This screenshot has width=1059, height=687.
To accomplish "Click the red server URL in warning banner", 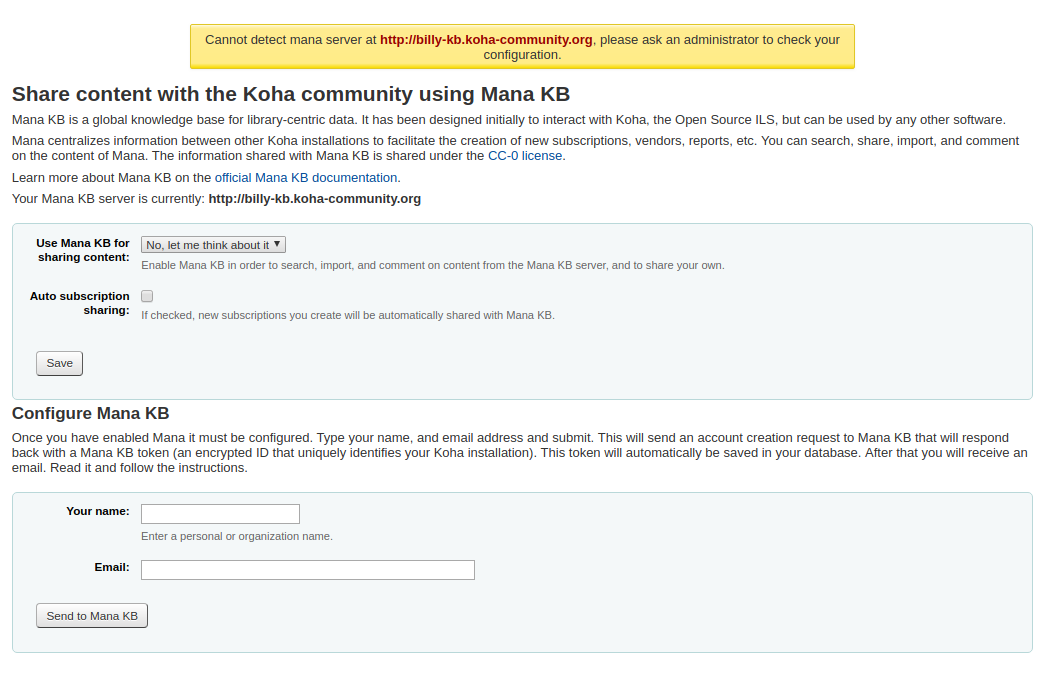I will (486, 40).
